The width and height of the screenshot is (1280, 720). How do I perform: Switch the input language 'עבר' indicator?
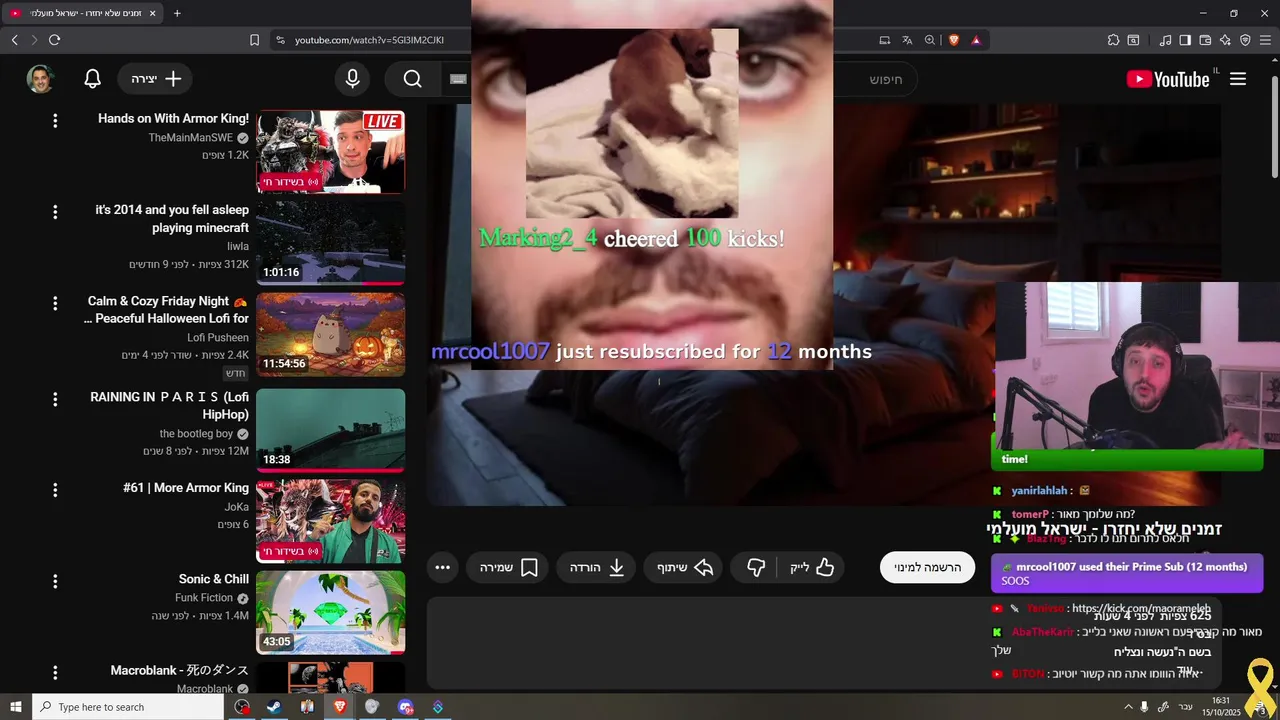click(1185, 707)
